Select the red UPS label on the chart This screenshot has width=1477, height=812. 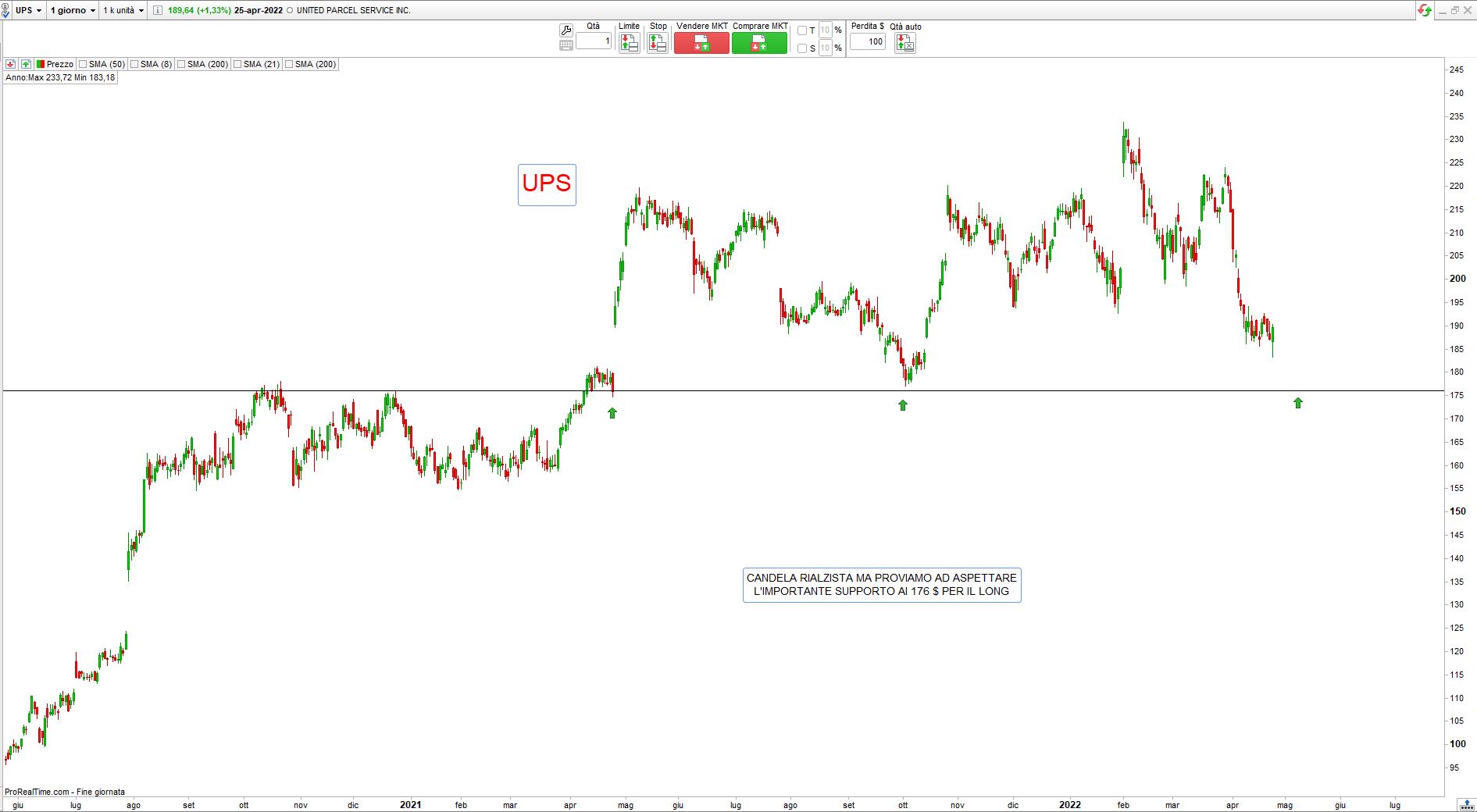(547, 184)
